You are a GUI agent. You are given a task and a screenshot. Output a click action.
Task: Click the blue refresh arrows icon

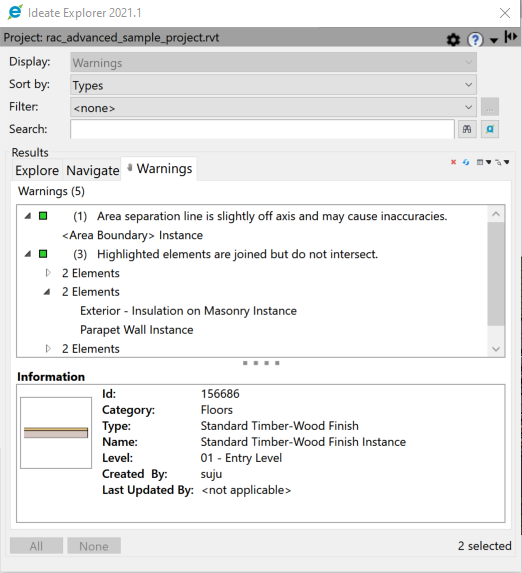(466, 162)
